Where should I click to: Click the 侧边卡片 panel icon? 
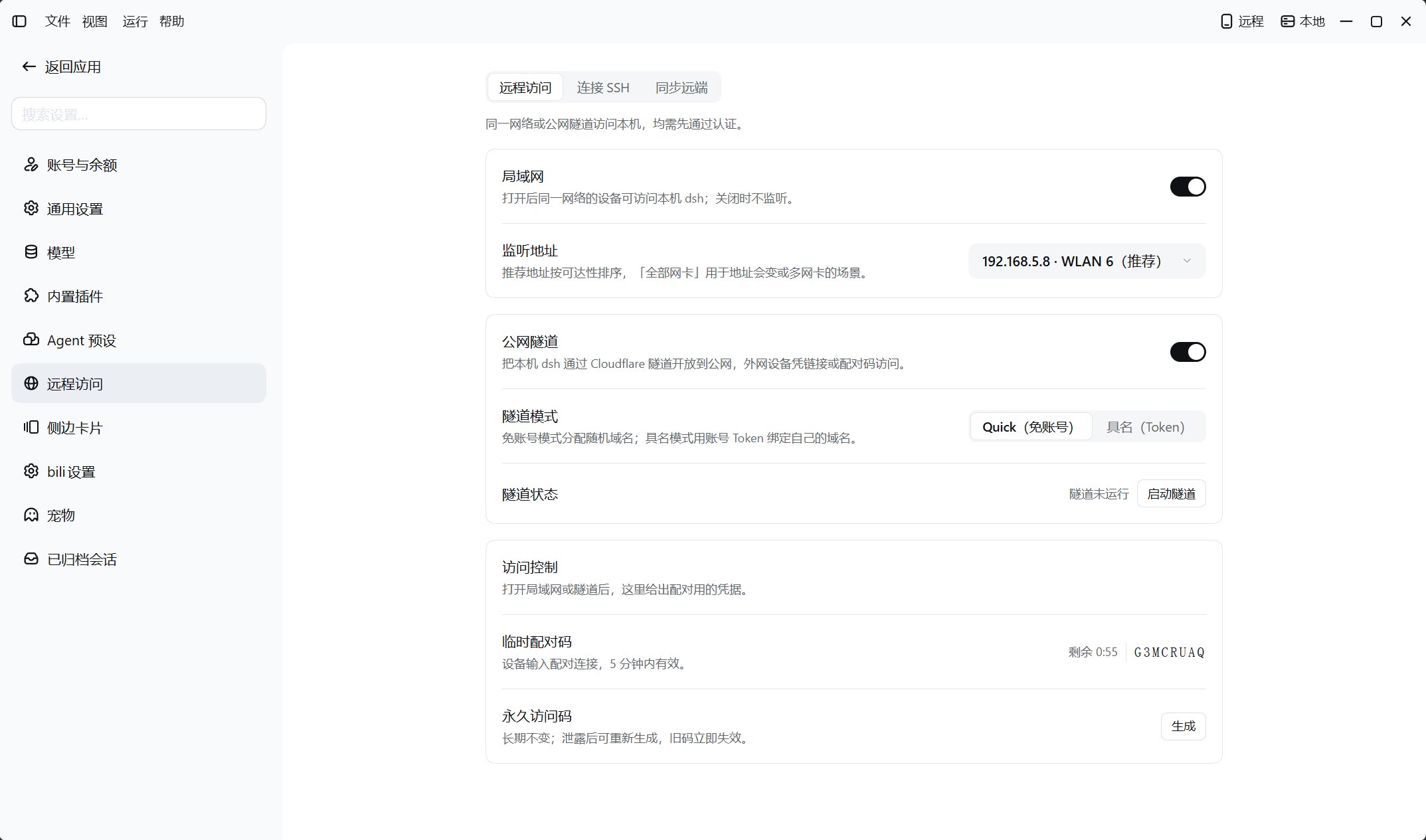click(31, 428)
